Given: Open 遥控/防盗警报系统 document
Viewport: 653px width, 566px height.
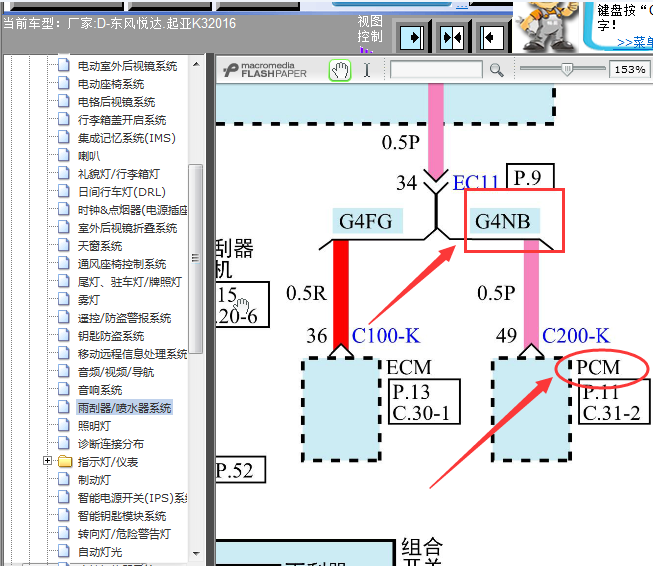Looking at the screenshot, I should [124, 318].
